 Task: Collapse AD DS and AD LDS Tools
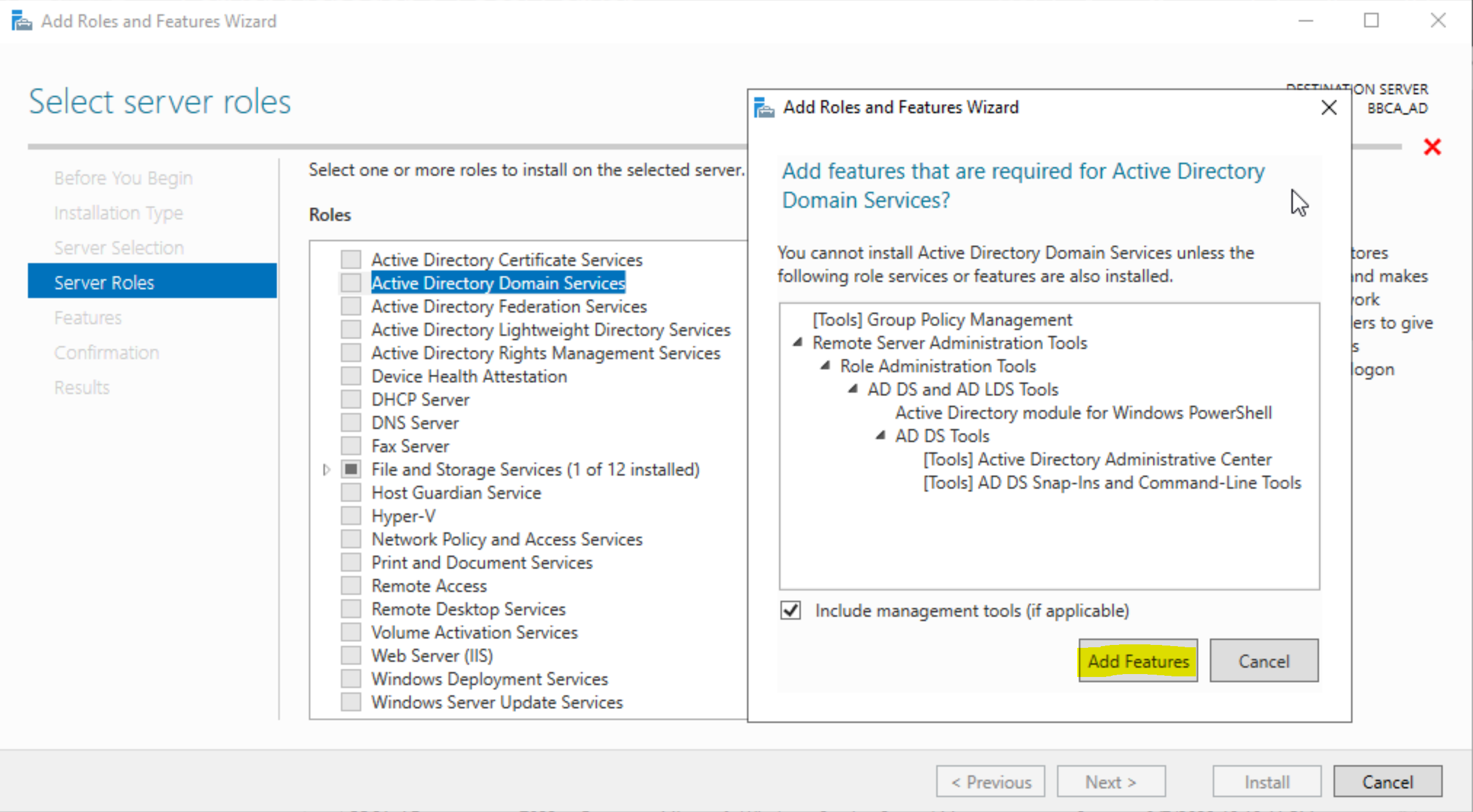[853, 389]
